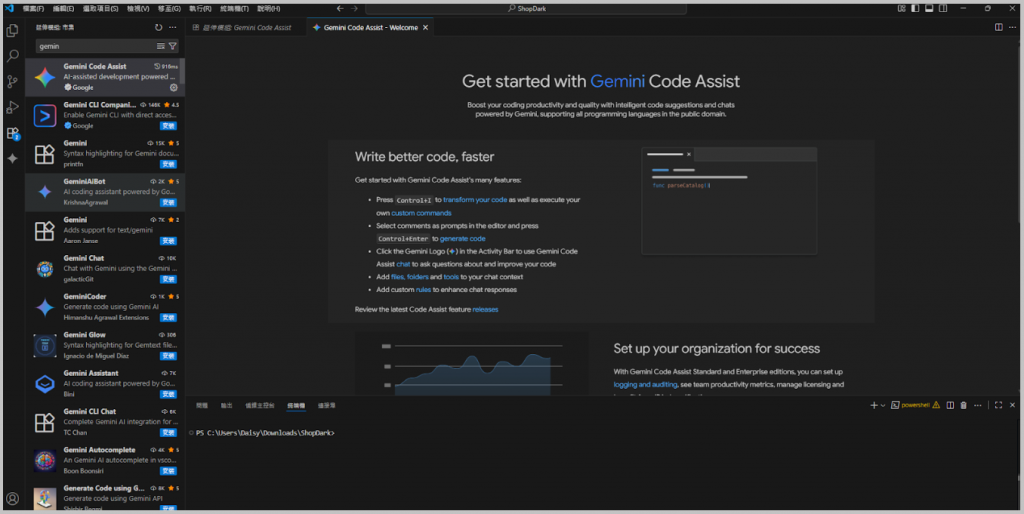Switch to the first tab of the bottom panel
The height and width of the screenshot is (514, 1024).
click(x=202, y=406)
